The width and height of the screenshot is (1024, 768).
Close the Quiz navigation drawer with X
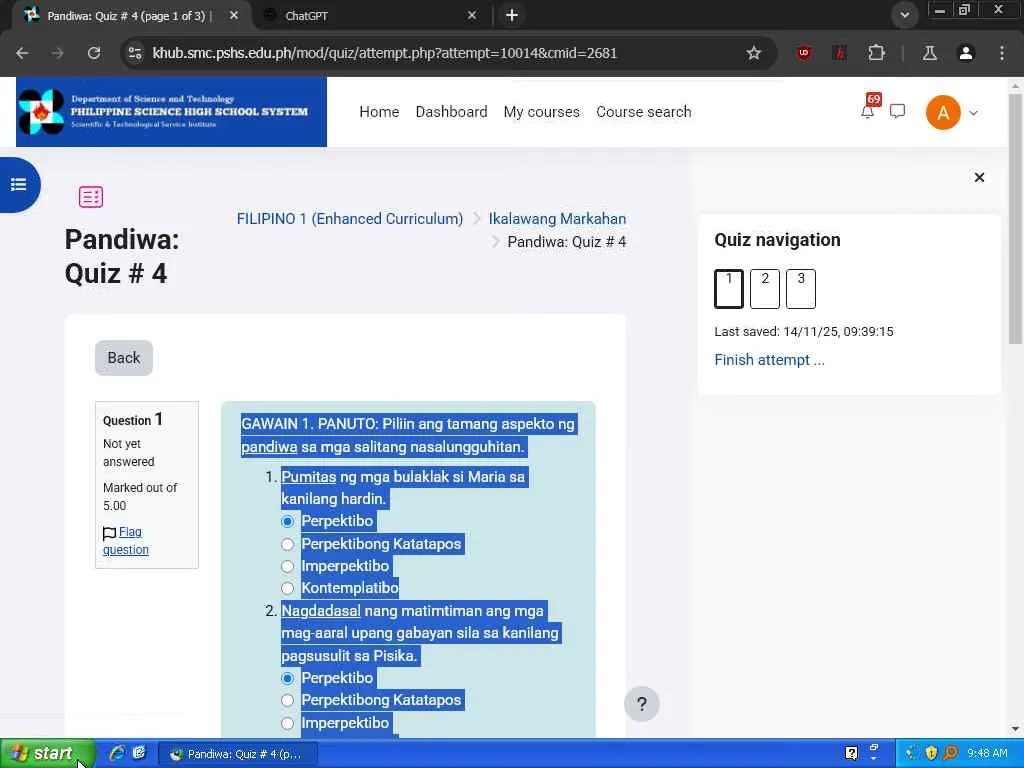coord(979,178)
